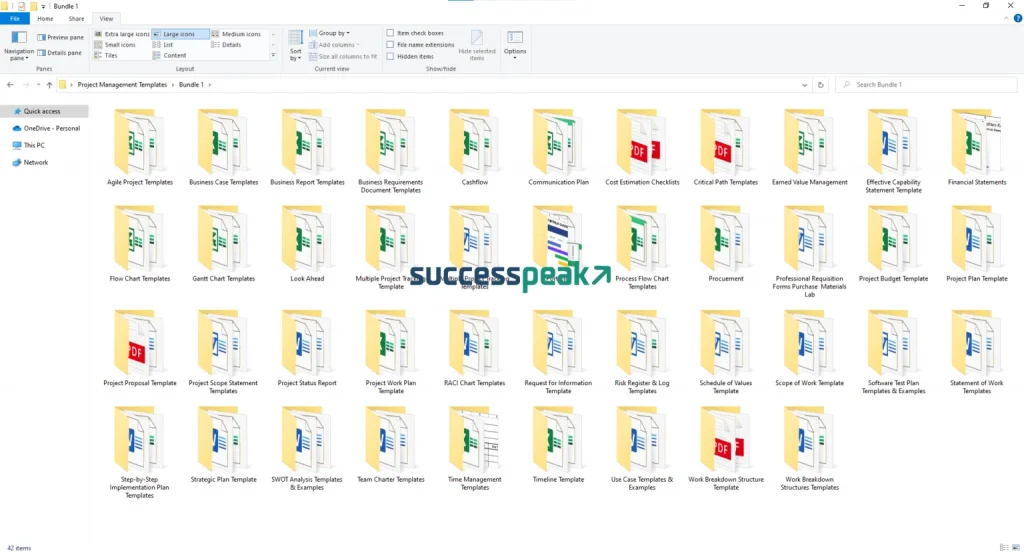Screen dimensions: 1024x553
Task: Select Details layout view
Action: (231, 45)
